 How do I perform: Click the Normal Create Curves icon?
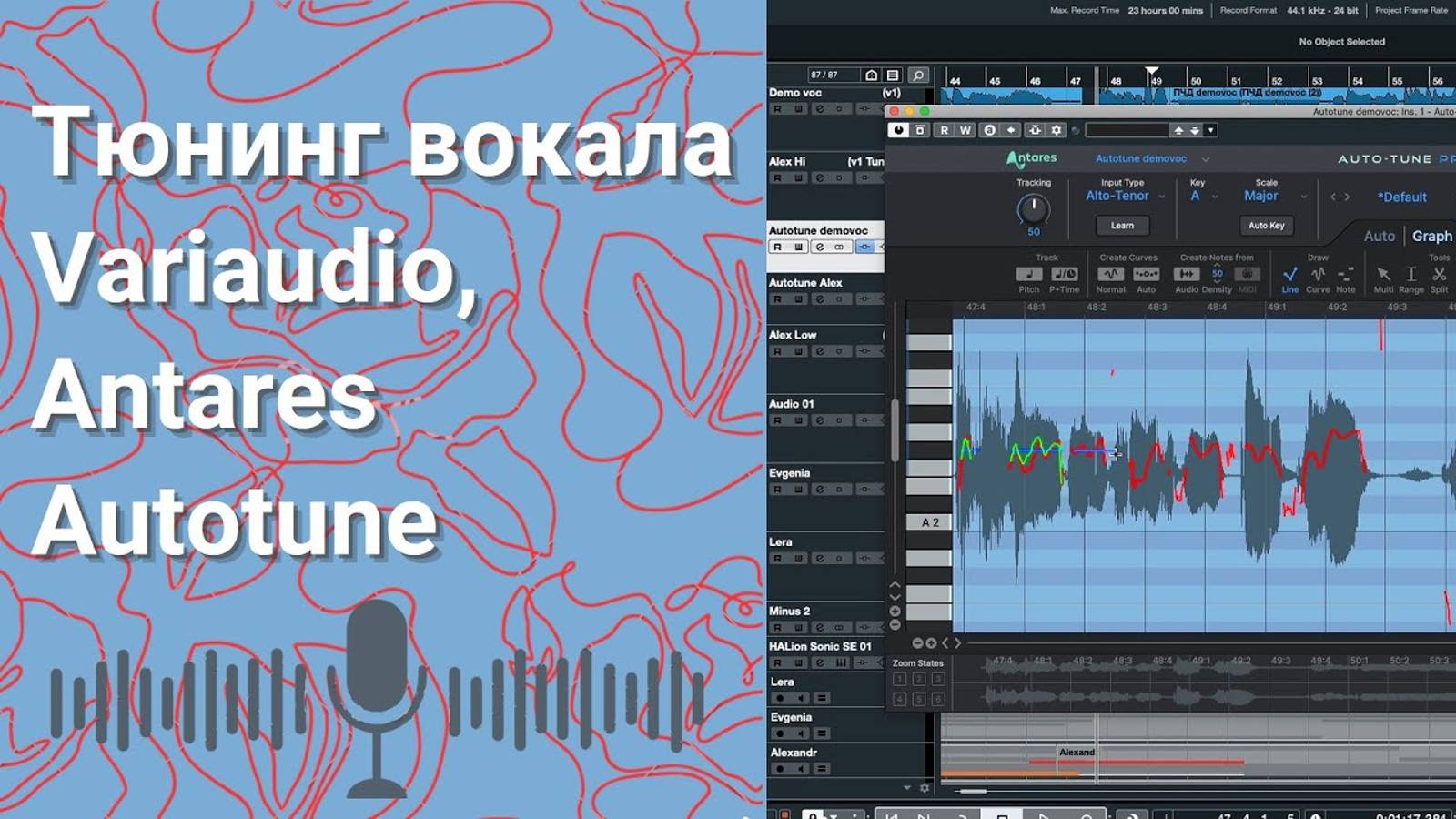click(x=1113, y=274)
